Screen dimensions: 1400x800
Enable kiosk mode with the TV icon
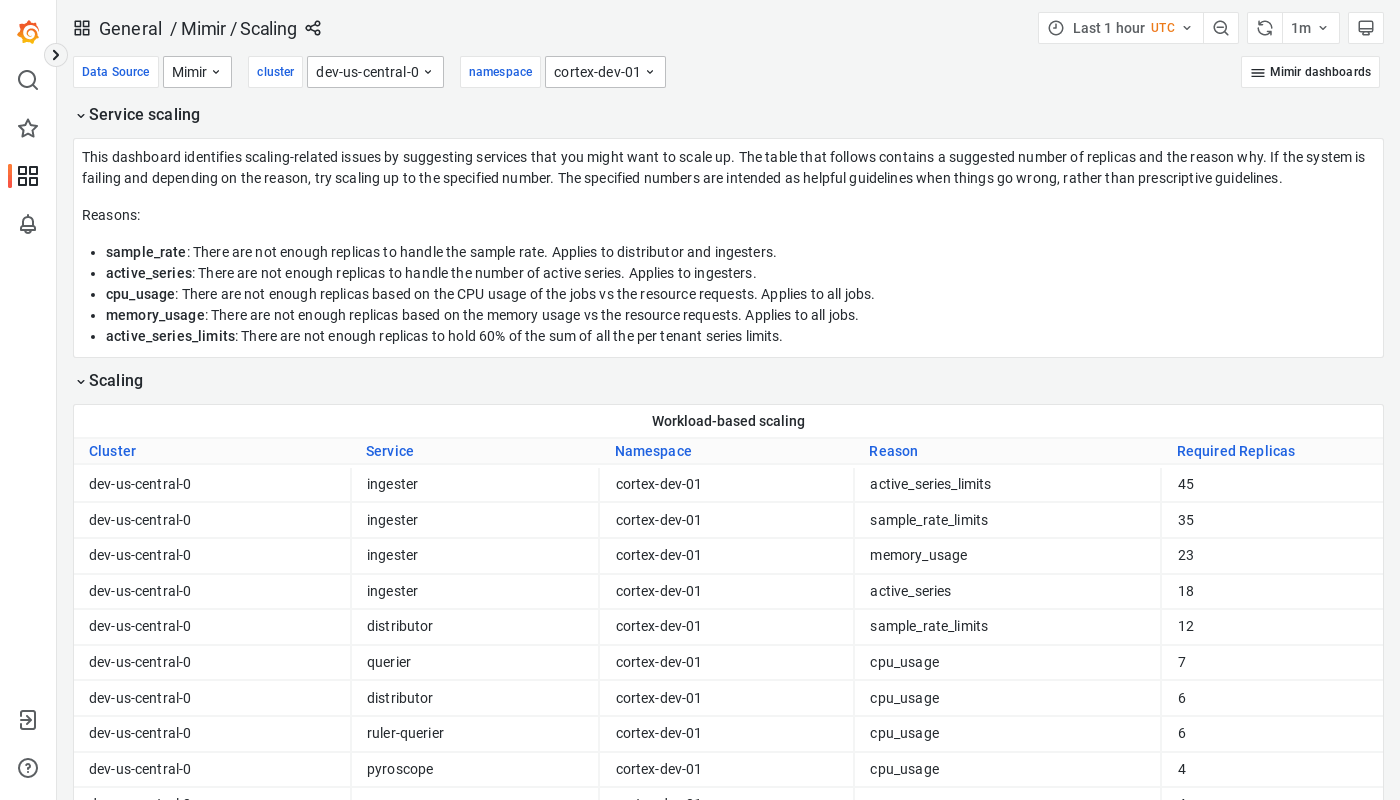click(1366, 28)
